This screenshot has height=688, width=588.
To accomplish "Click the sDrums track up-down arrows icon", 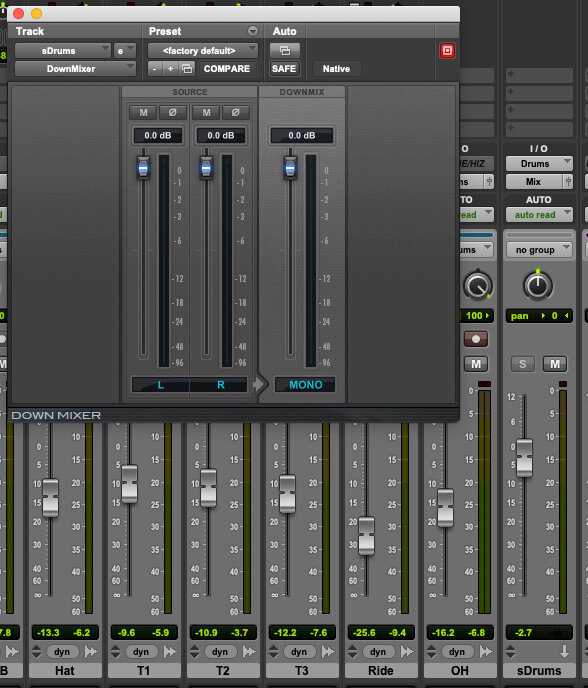I will pos(510,652).
